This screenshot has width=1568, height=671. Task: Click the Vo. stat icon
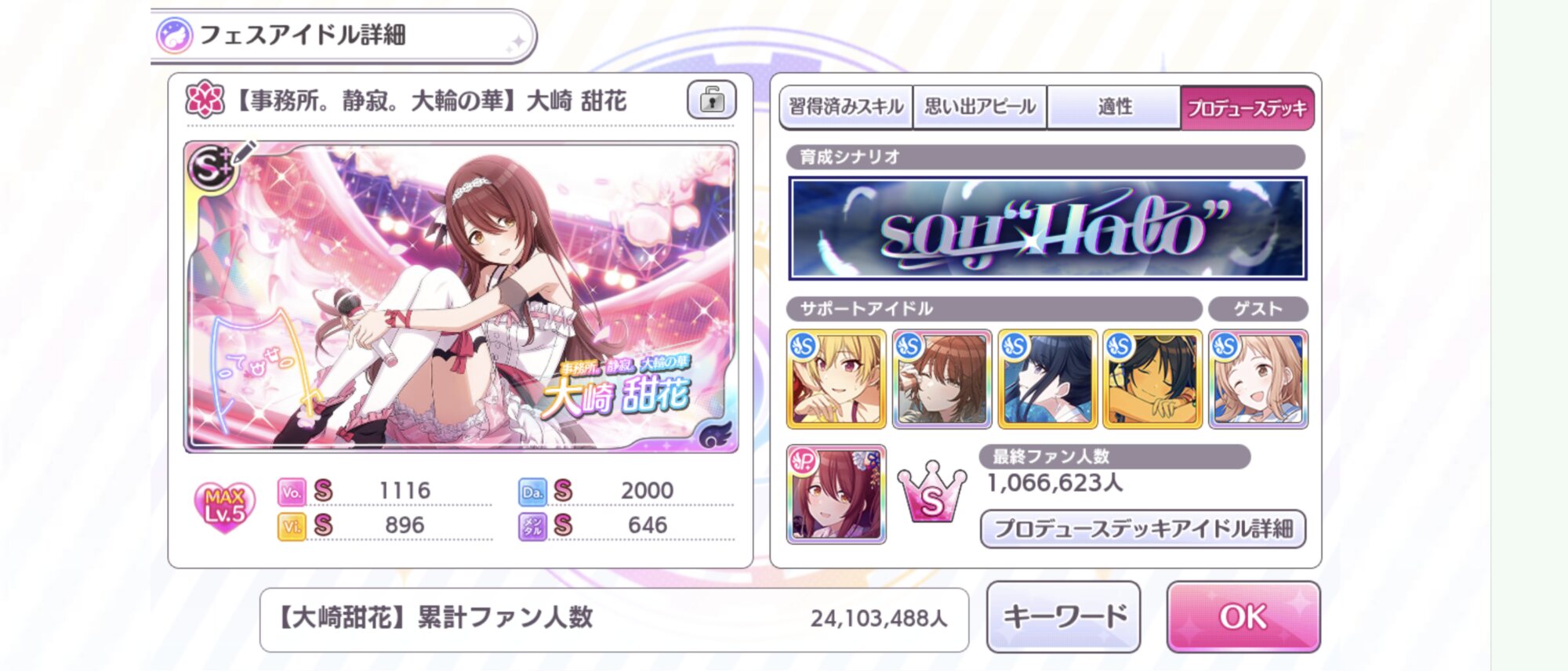click(x=292, y=491)
